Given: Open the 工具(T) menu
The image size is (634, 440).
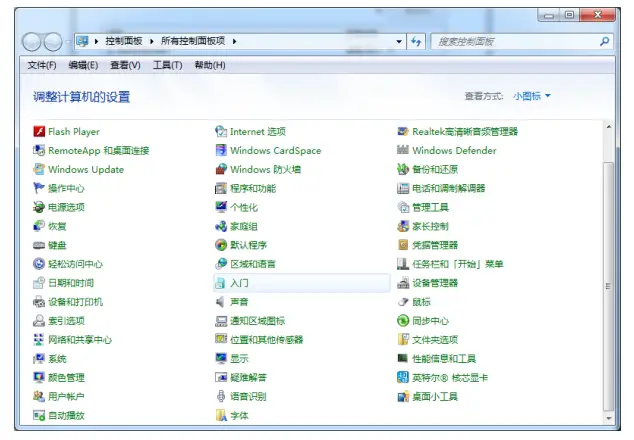Looking at the screenshot, I should pyautogui.click(x=167, y=65).
